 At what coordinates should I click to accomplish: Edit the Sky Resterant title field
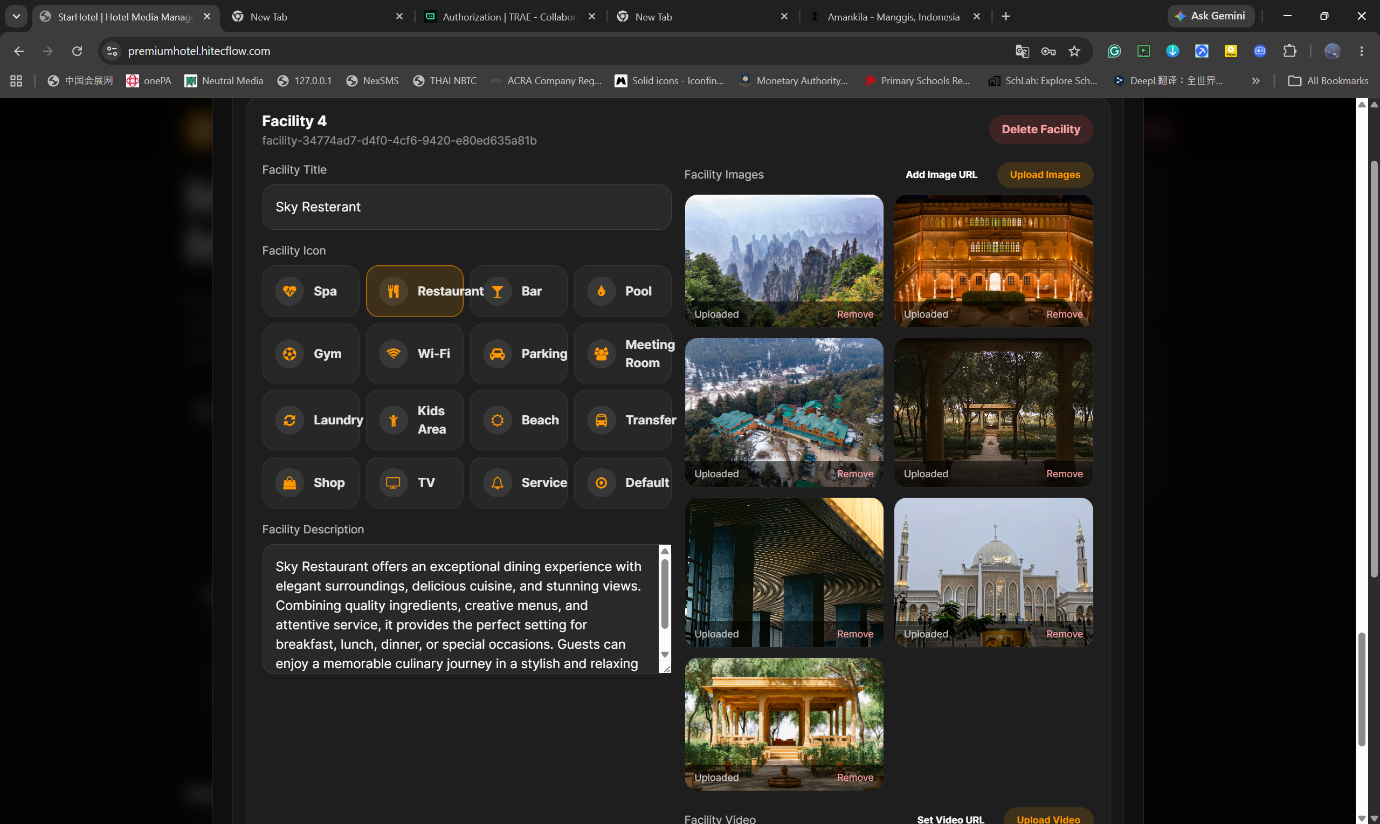point(467,207)
